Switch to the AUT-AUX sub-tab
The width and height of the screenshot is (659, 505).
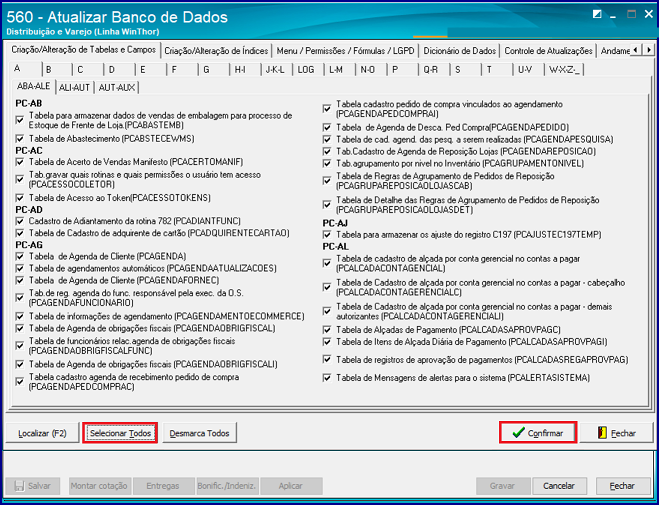click(117, 88)
